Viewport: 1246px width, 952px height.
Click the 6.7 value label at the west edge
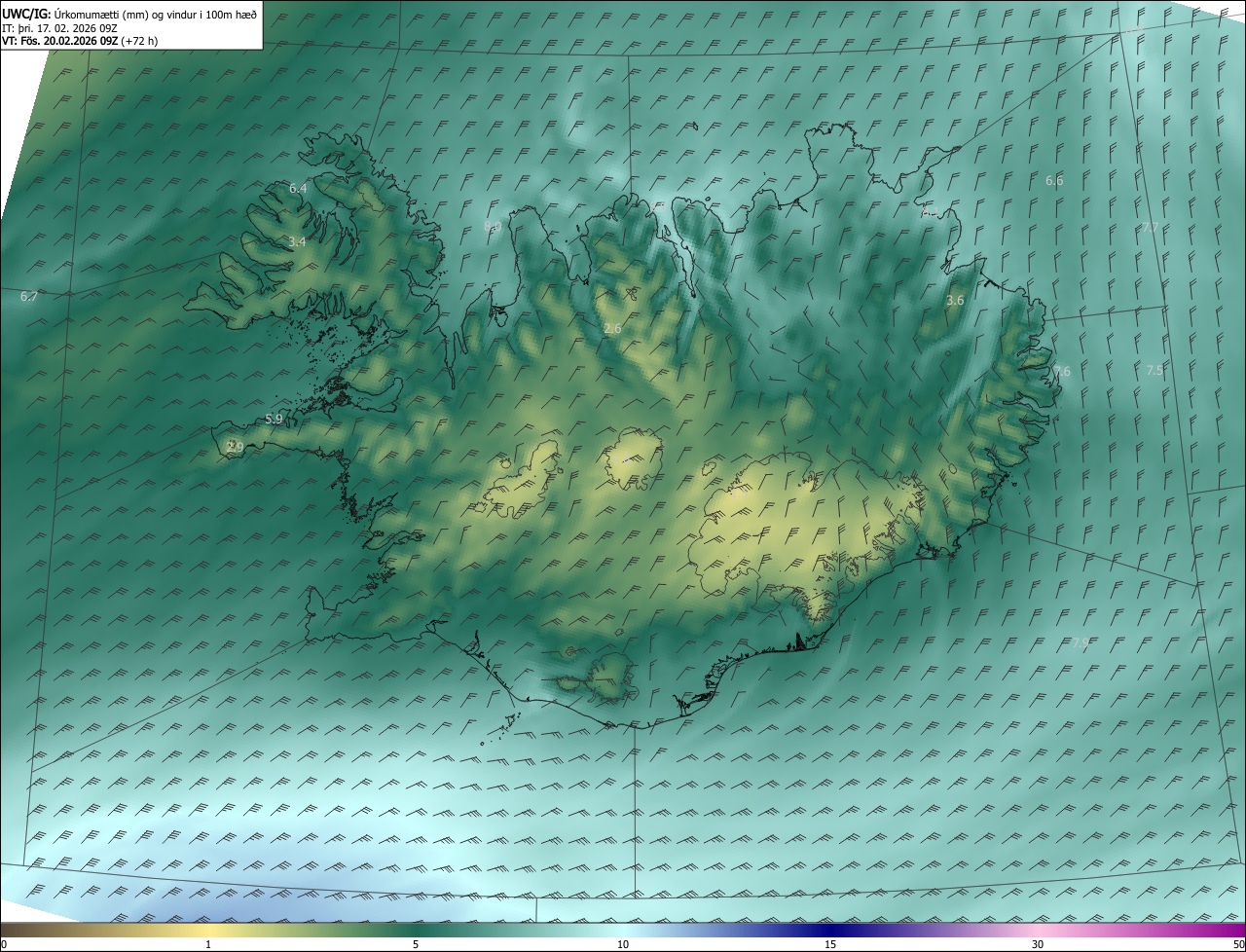coord(28,296)
